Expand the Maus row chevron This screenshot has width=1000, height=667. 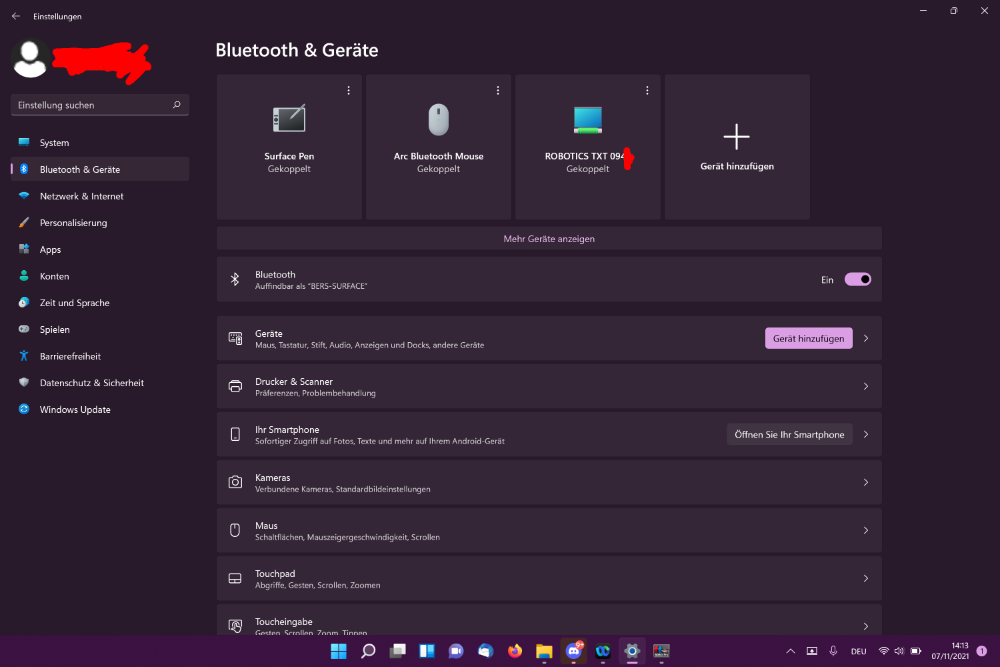coord(866,531)
